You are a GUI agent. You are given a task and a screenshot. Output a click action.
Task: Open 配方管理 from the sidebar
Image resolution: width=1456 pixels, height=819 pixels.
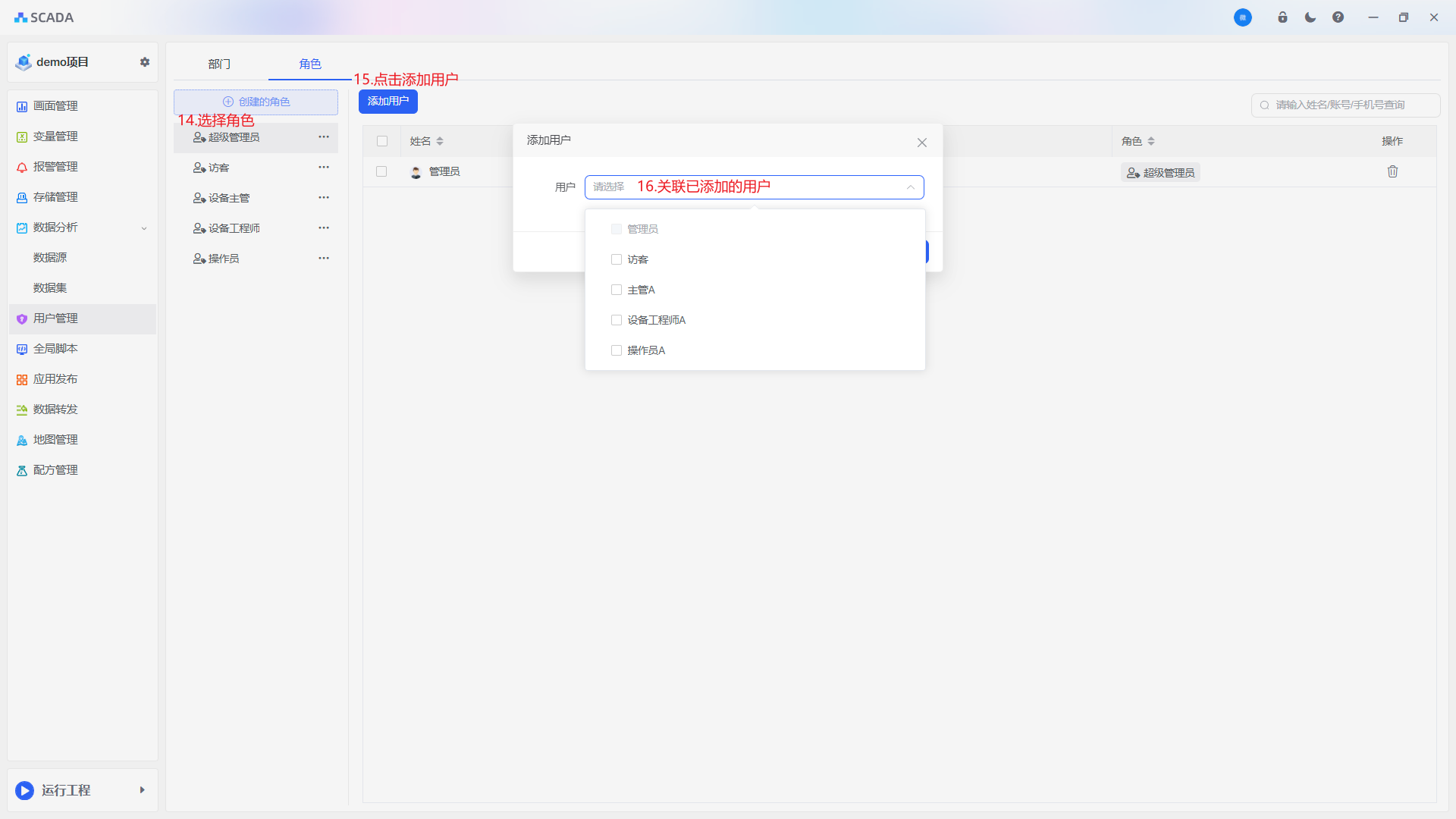coord(55,470)
